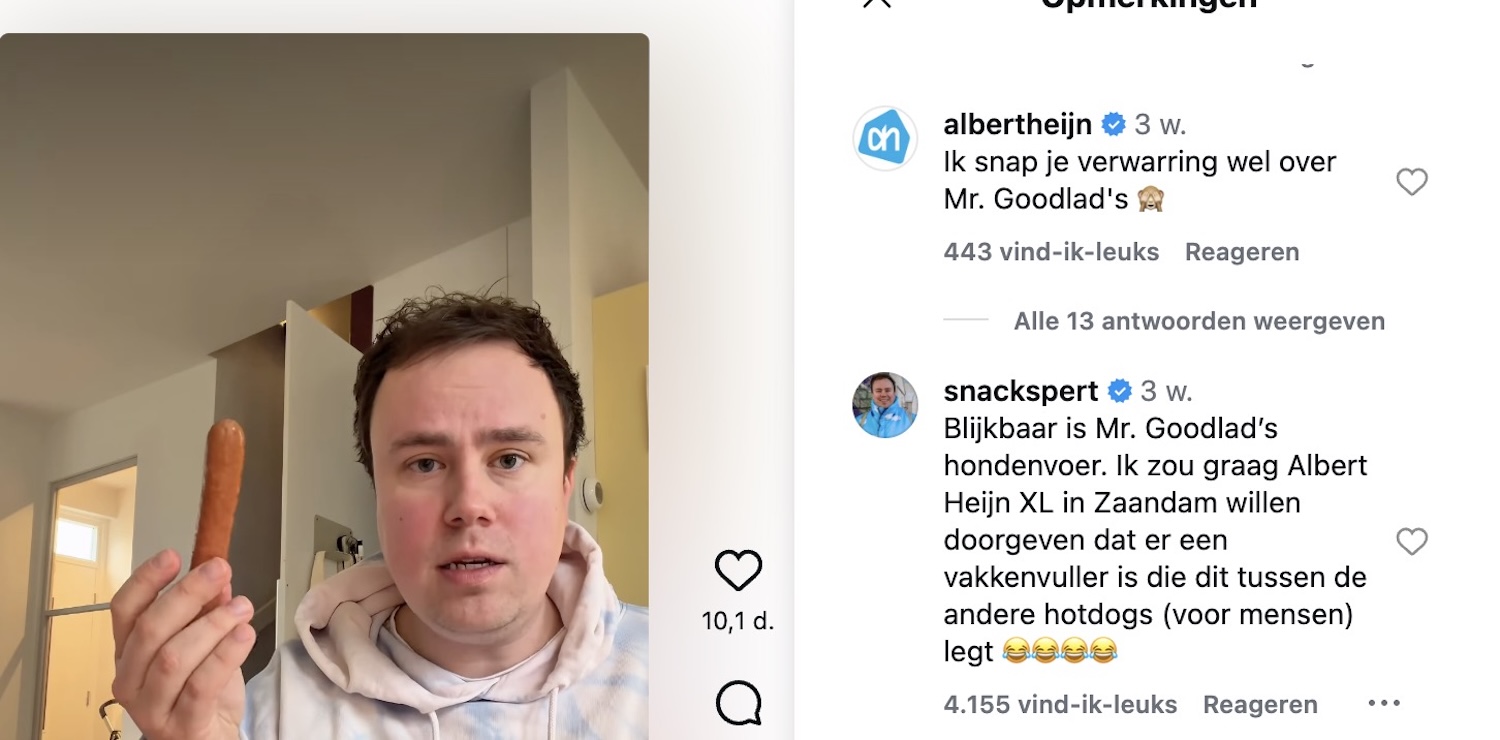This screenshot has height=740, width=1500.
Task: Open the albertheijn username link
Action: pos(1018,125)
